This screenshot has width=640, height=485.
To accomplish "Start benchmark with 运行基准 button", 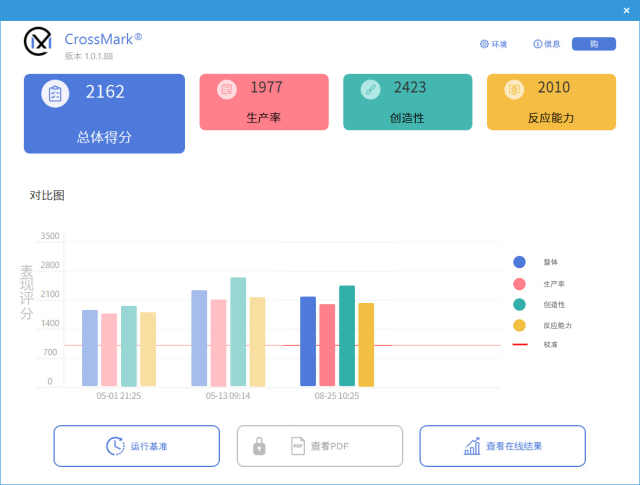I will [x=136, y=446].
